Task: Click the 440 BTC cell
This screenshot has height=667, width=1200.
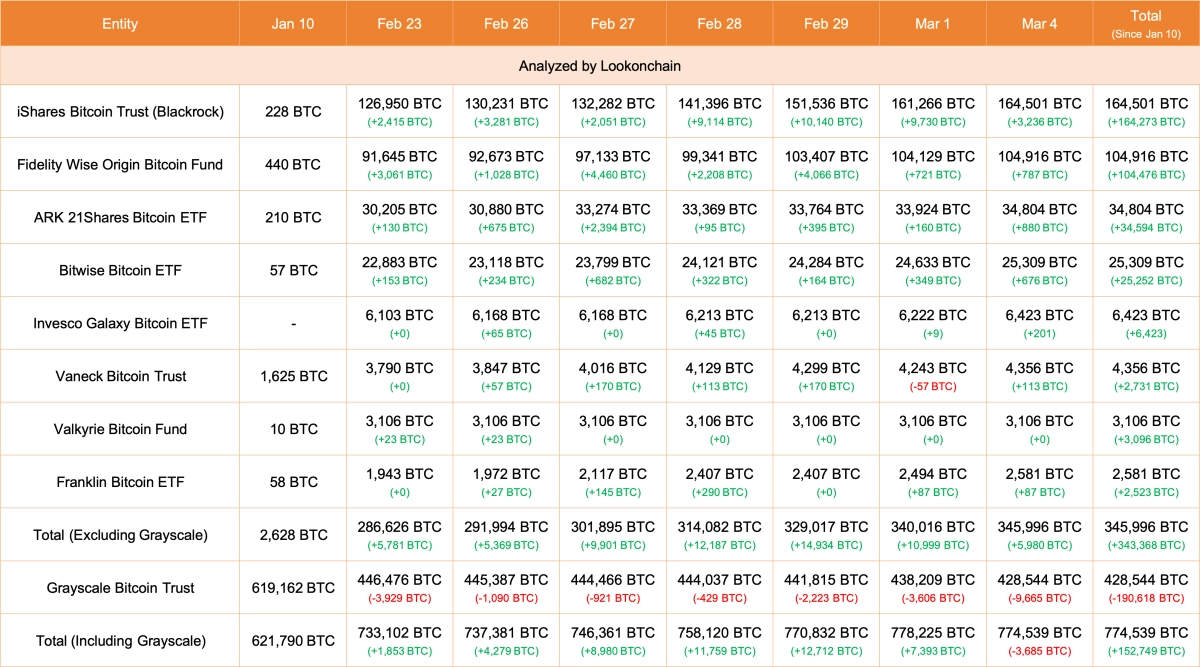Action: pyautogui.click(x=293, y=164)
